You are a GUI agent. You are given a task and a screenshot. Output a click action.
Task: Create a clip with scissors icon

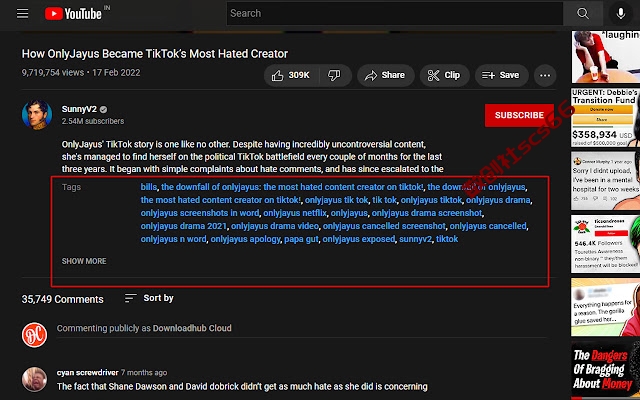pyautogui.click(x=444, y=76)
